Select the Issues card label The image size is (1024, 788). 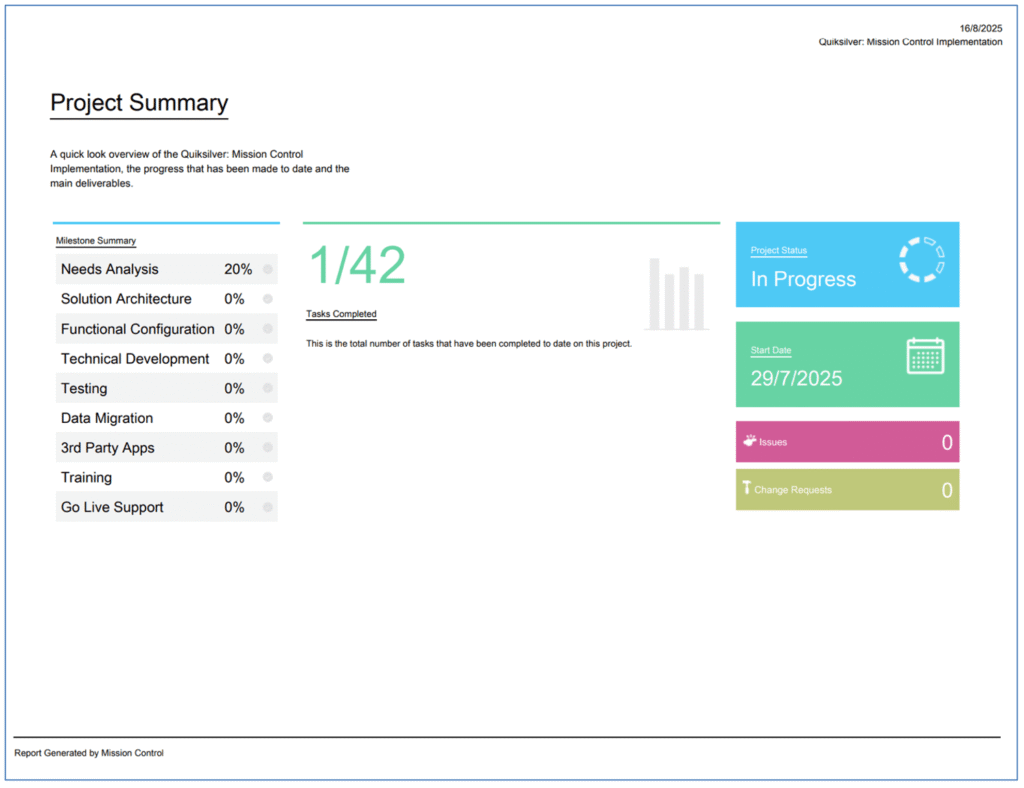coord(773,442)
